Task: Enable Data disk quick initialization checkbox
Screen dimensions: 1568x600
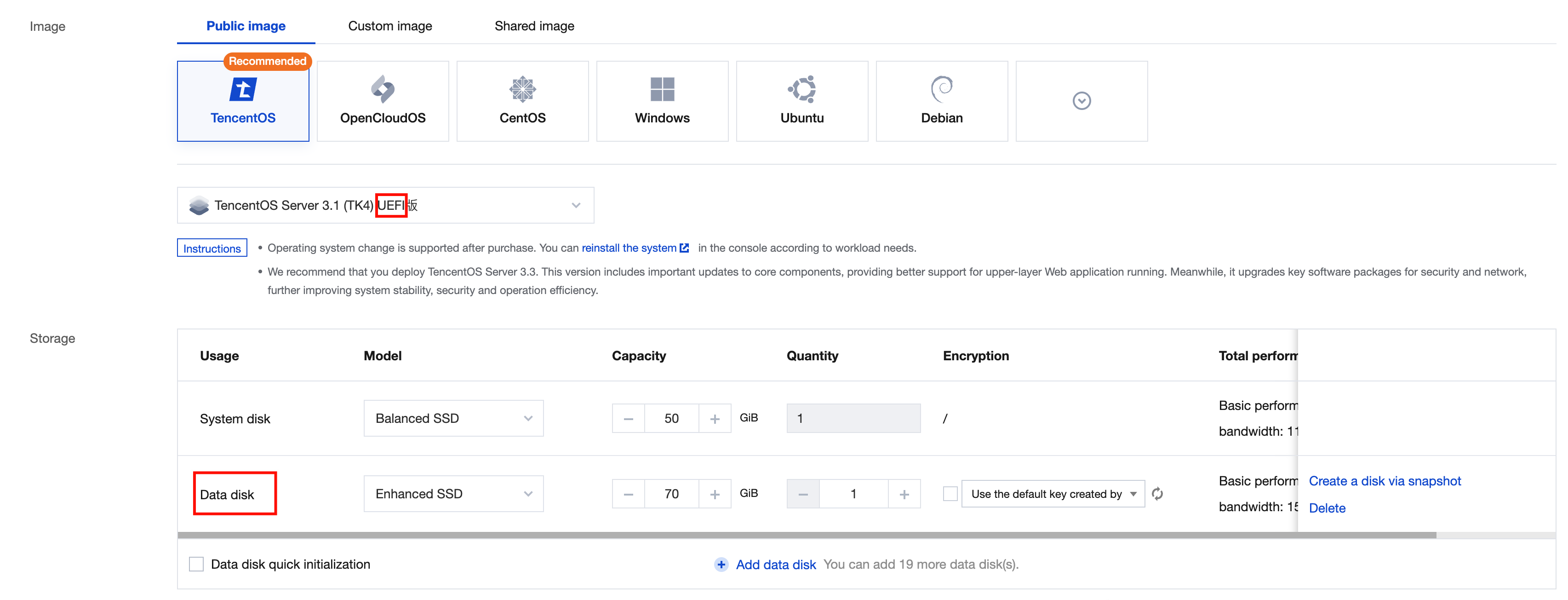Action: [x=196, y=565]
